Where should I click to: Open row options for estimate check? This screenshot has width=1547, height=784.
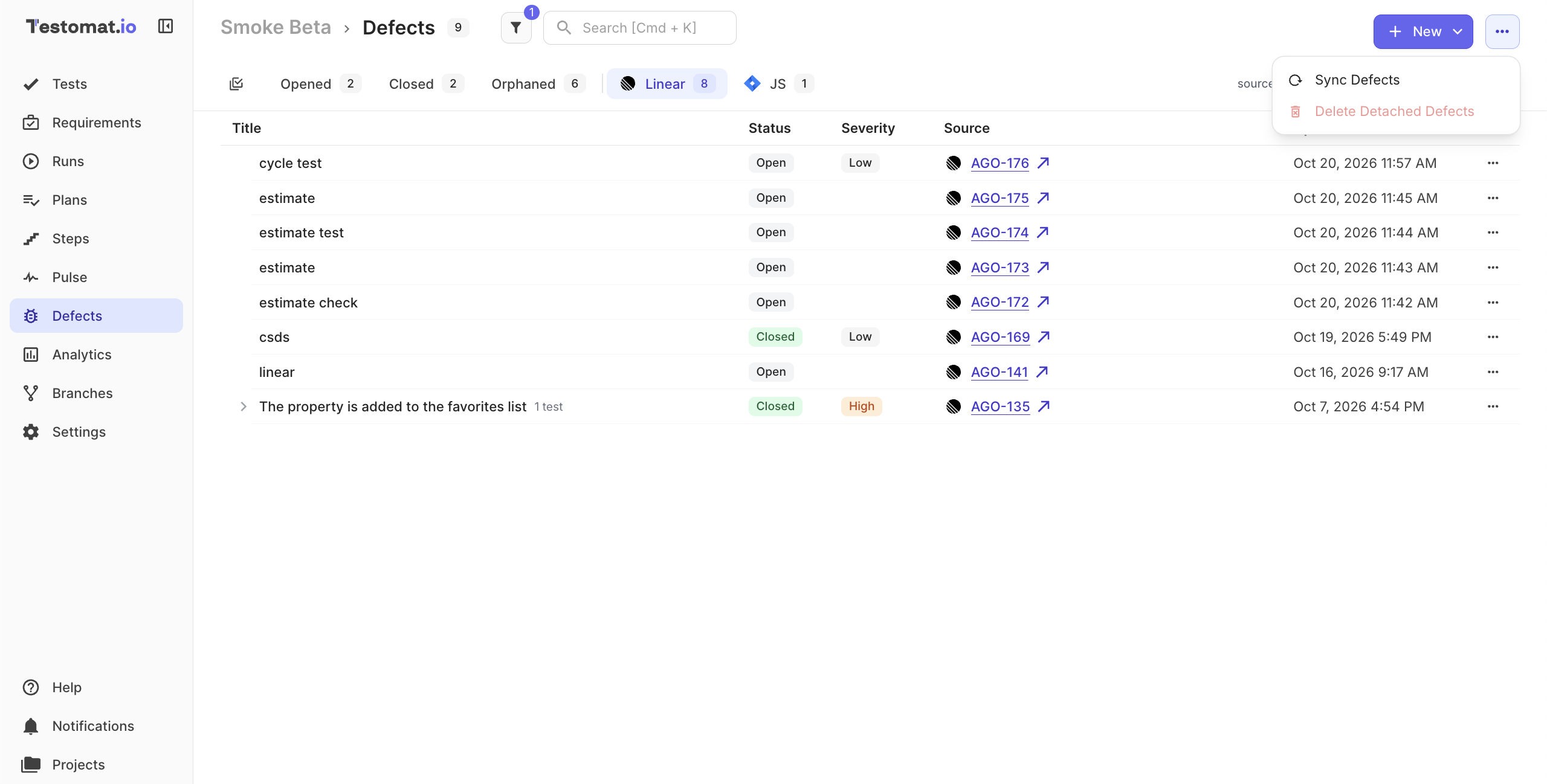[1493, 303]
